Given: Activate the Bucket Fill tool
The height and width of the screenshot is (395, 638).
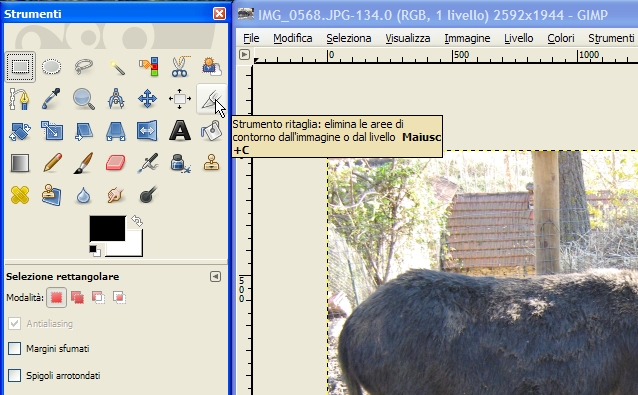Looking at the screenshot, I should click(x=212, y=131).
